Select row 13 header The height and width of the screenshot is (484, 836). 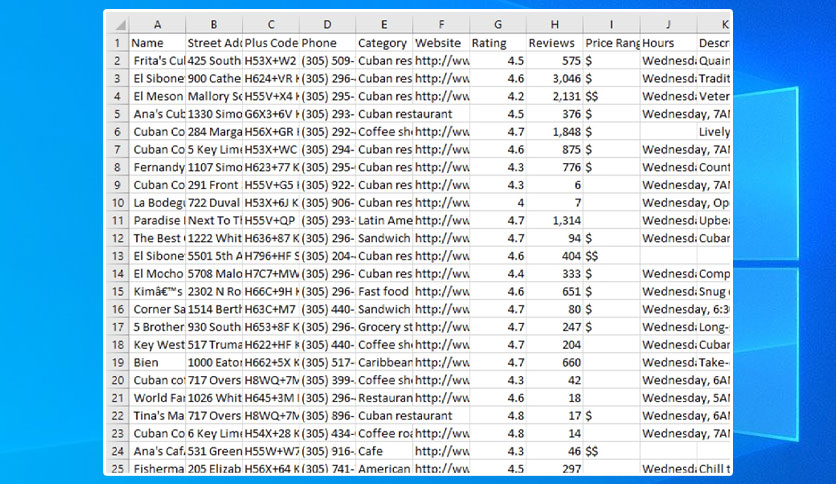tap(118, 256)
